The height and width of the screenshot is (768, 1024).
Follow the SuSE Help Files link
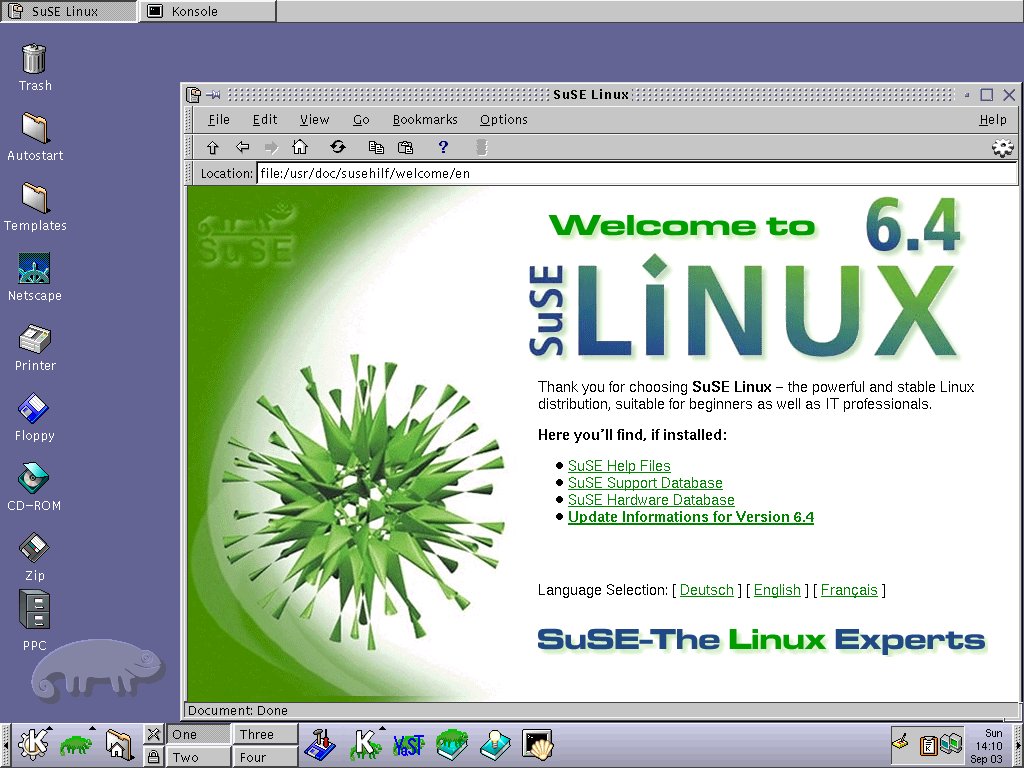tap(619, 466)
